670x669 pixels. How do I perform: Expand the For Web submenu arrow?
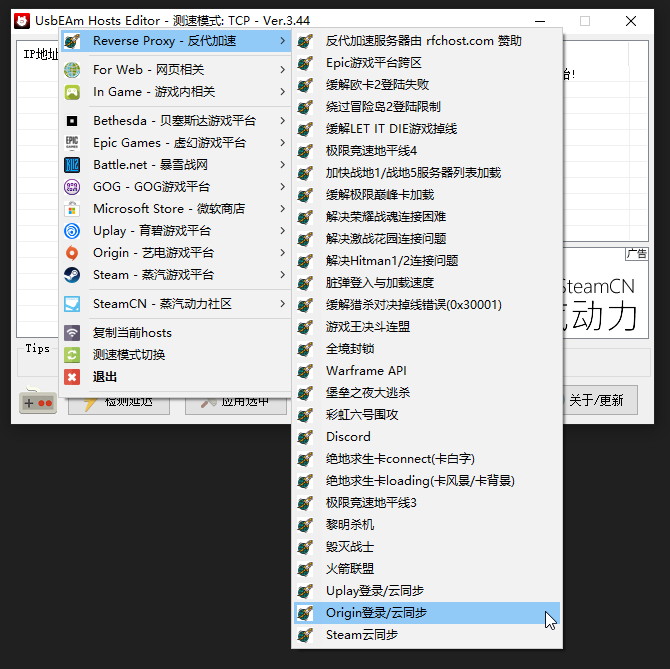pyautogui.click(x=282, y=70)
